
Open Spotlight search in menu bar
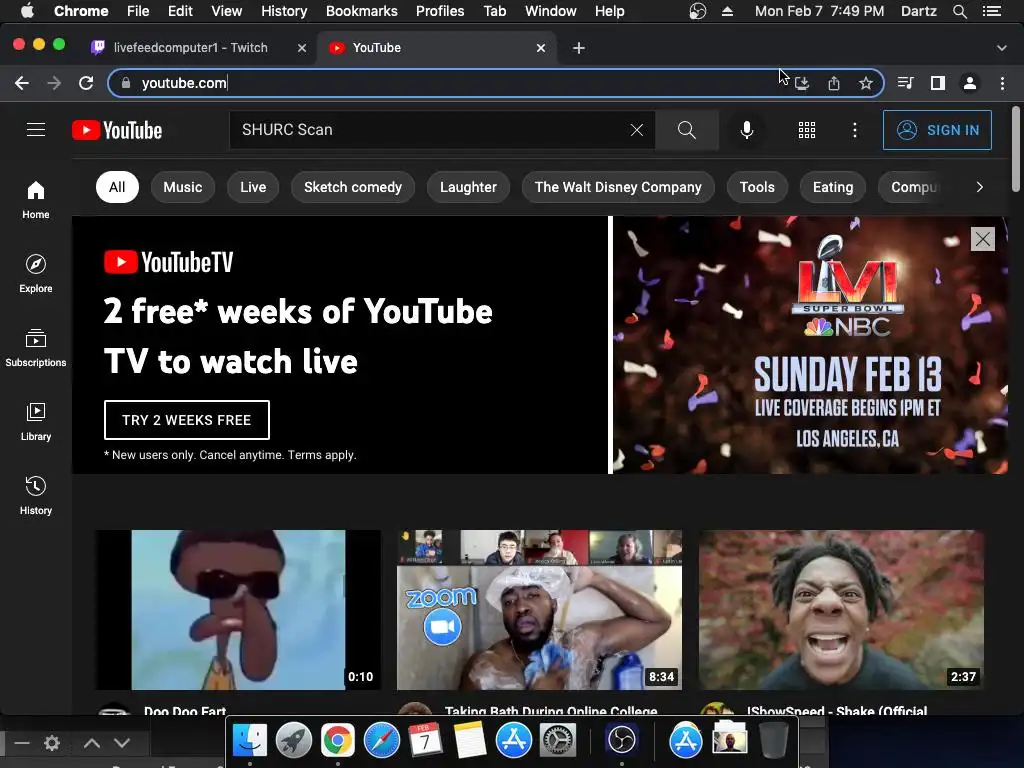click(x=960, y=11)
